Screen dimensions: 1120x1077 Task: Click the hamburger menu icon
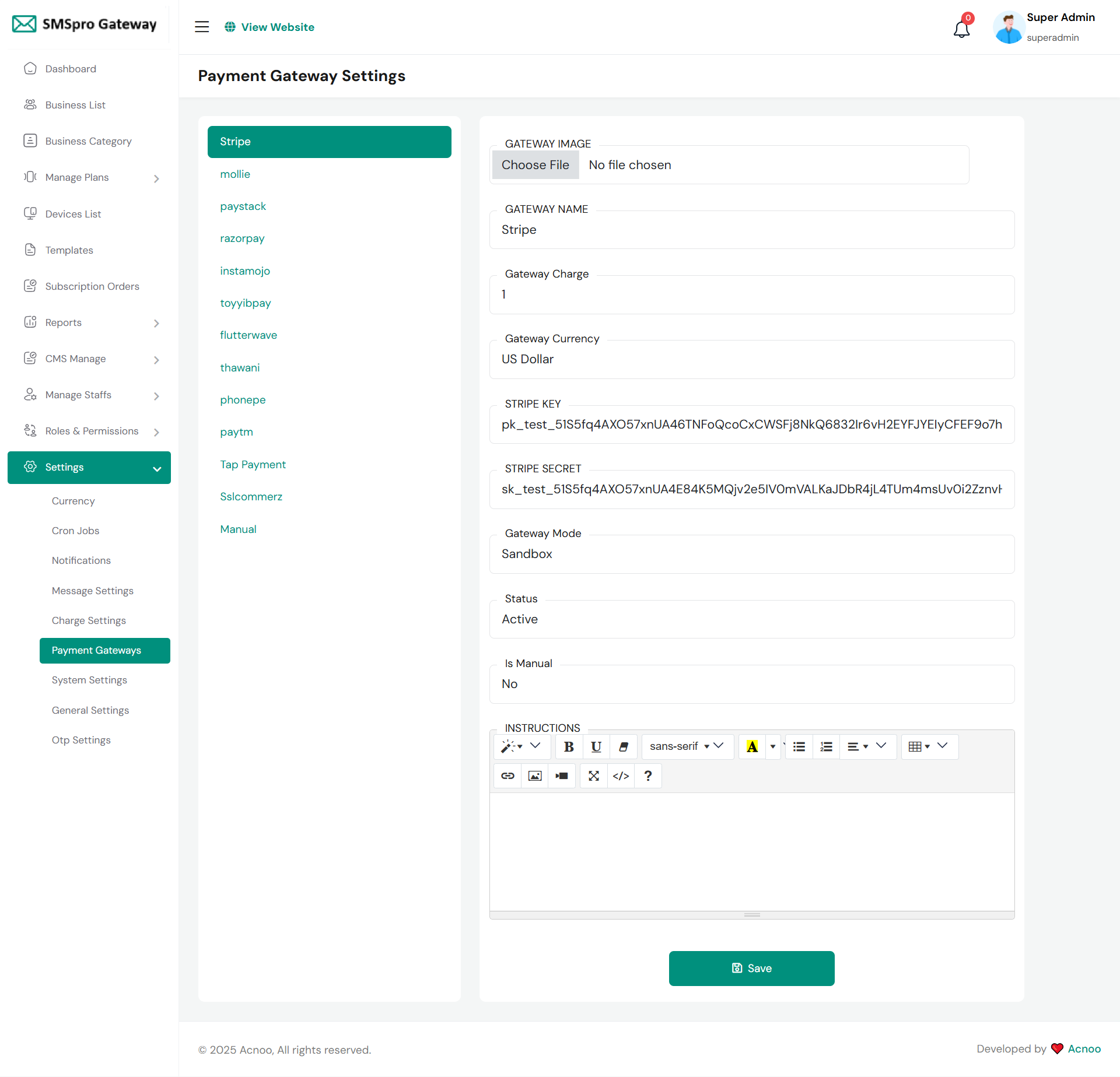pos(202,27)
